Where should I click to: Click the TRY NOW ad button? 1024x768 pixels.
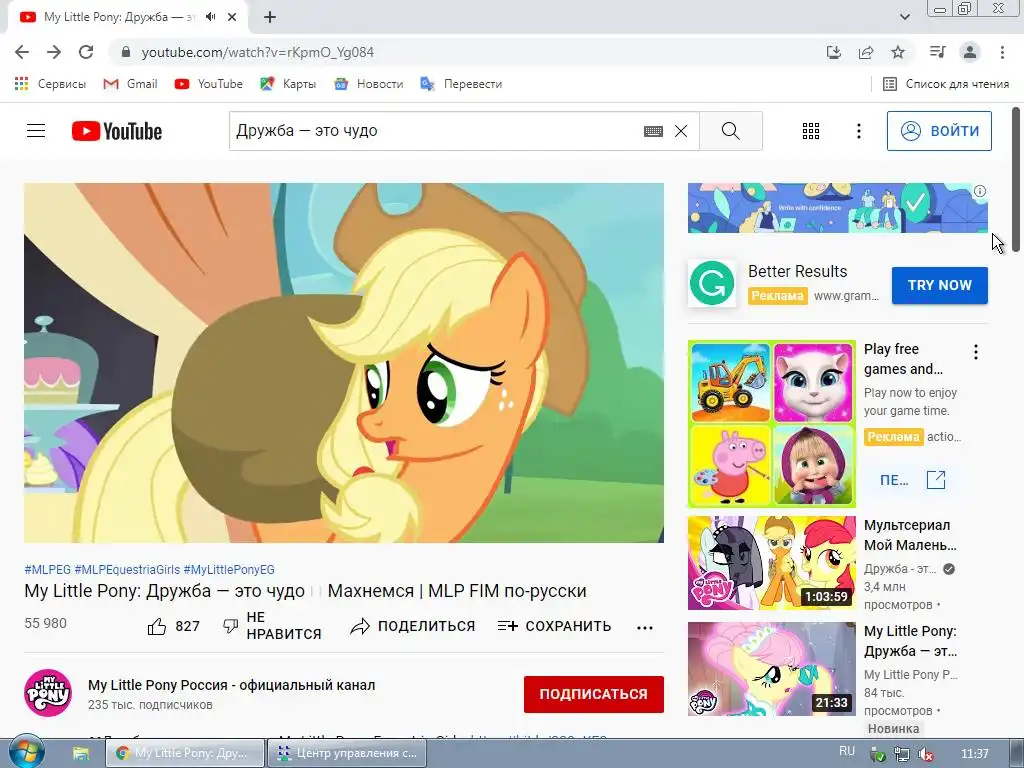[x=940, y=285]
